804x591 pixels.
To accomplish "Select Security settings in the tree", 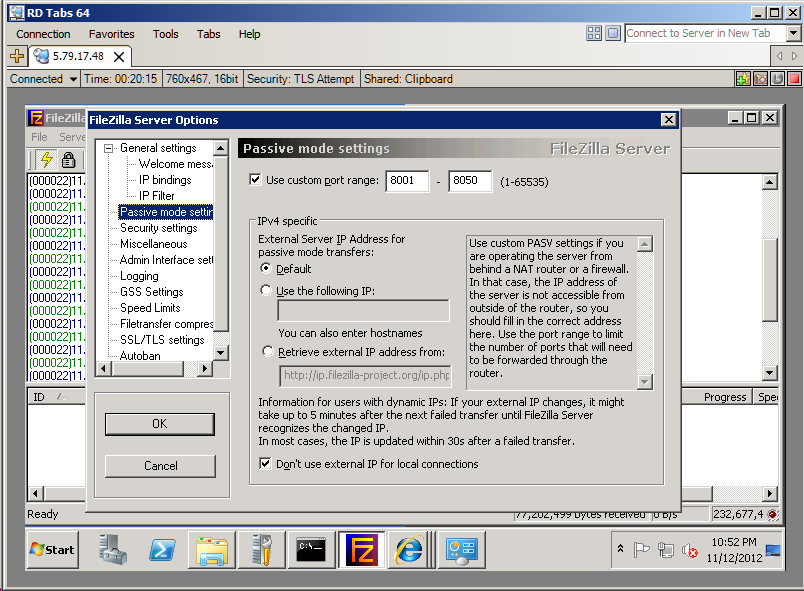I will coord(158,228).
